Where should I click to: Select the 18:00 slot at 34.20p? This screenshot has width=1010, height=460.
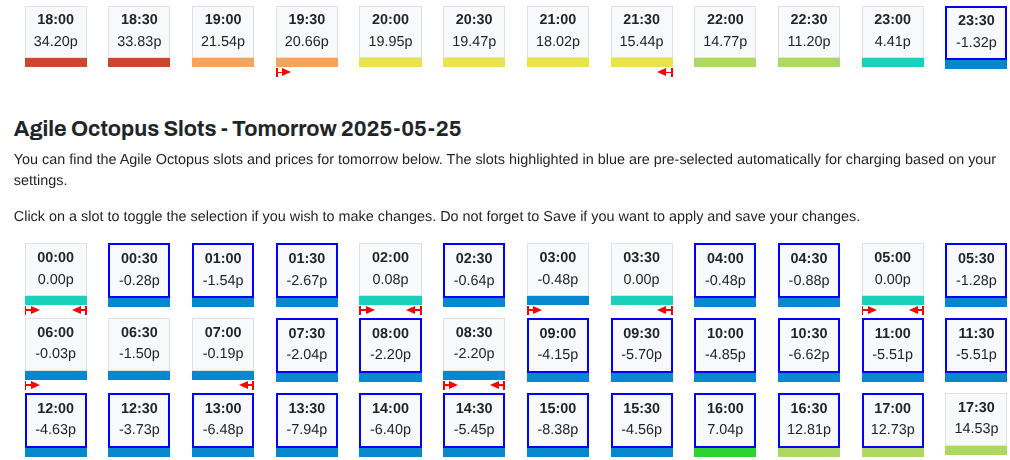(x=55, y=32)
